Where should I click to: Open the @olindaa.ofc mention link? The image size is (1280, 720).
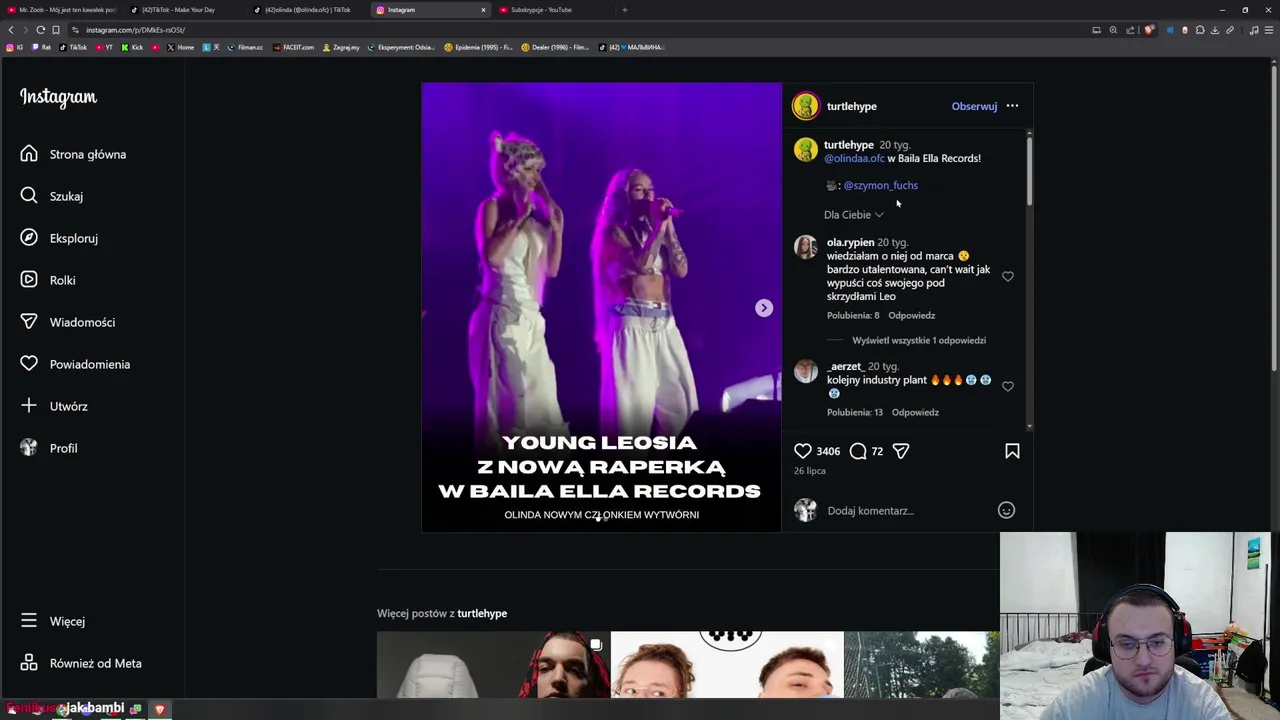[854, 158]
